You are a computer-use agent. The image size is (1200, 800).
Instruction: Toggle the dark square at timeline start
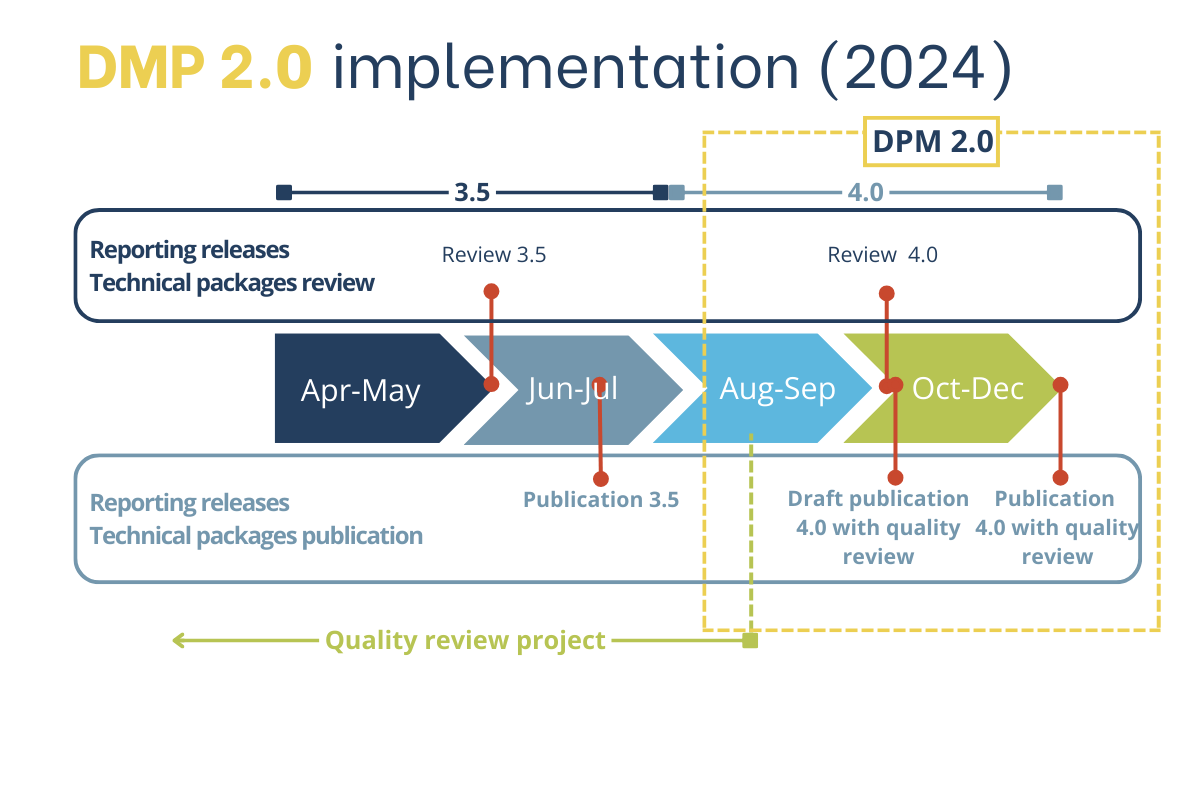284,190
